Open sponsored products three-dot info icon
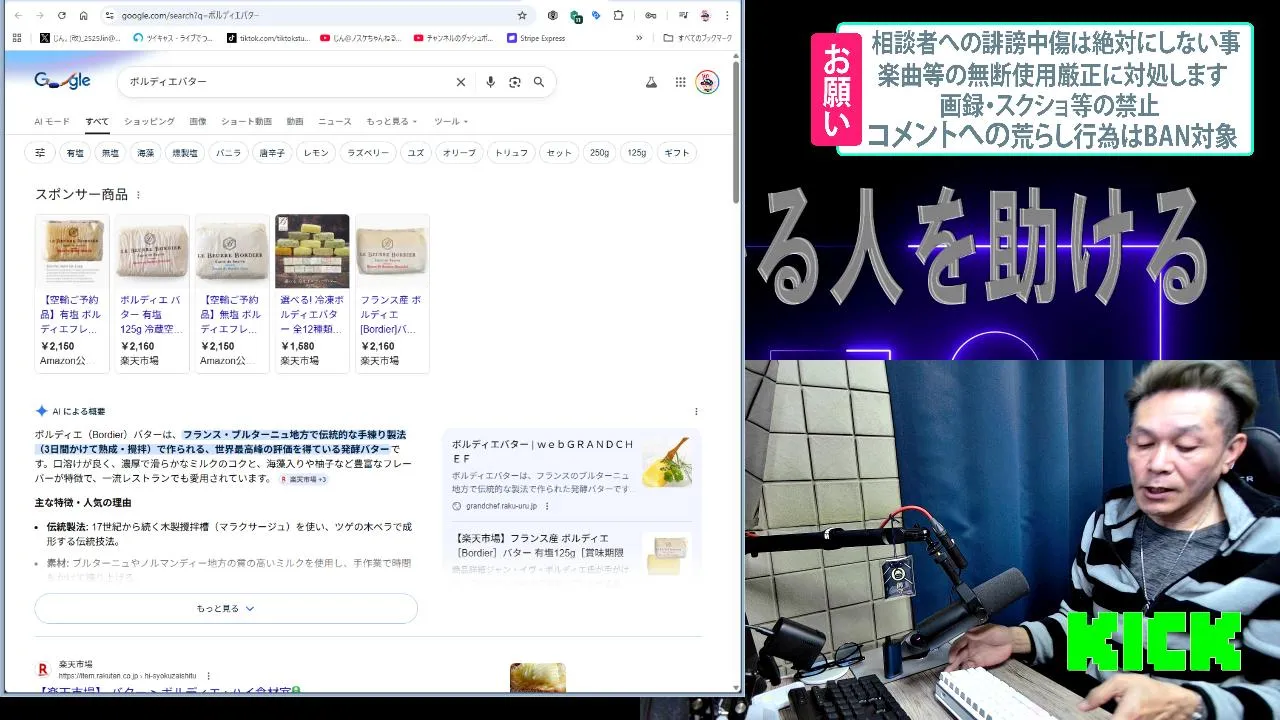This screenshot has height=720, width=1280. 138,195
